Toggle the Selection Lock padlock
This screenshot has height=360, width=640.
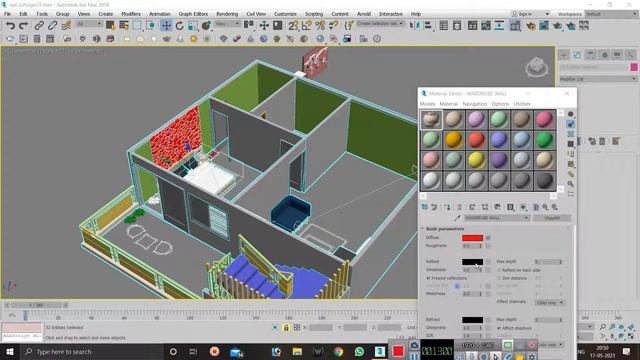pos(286,327)
